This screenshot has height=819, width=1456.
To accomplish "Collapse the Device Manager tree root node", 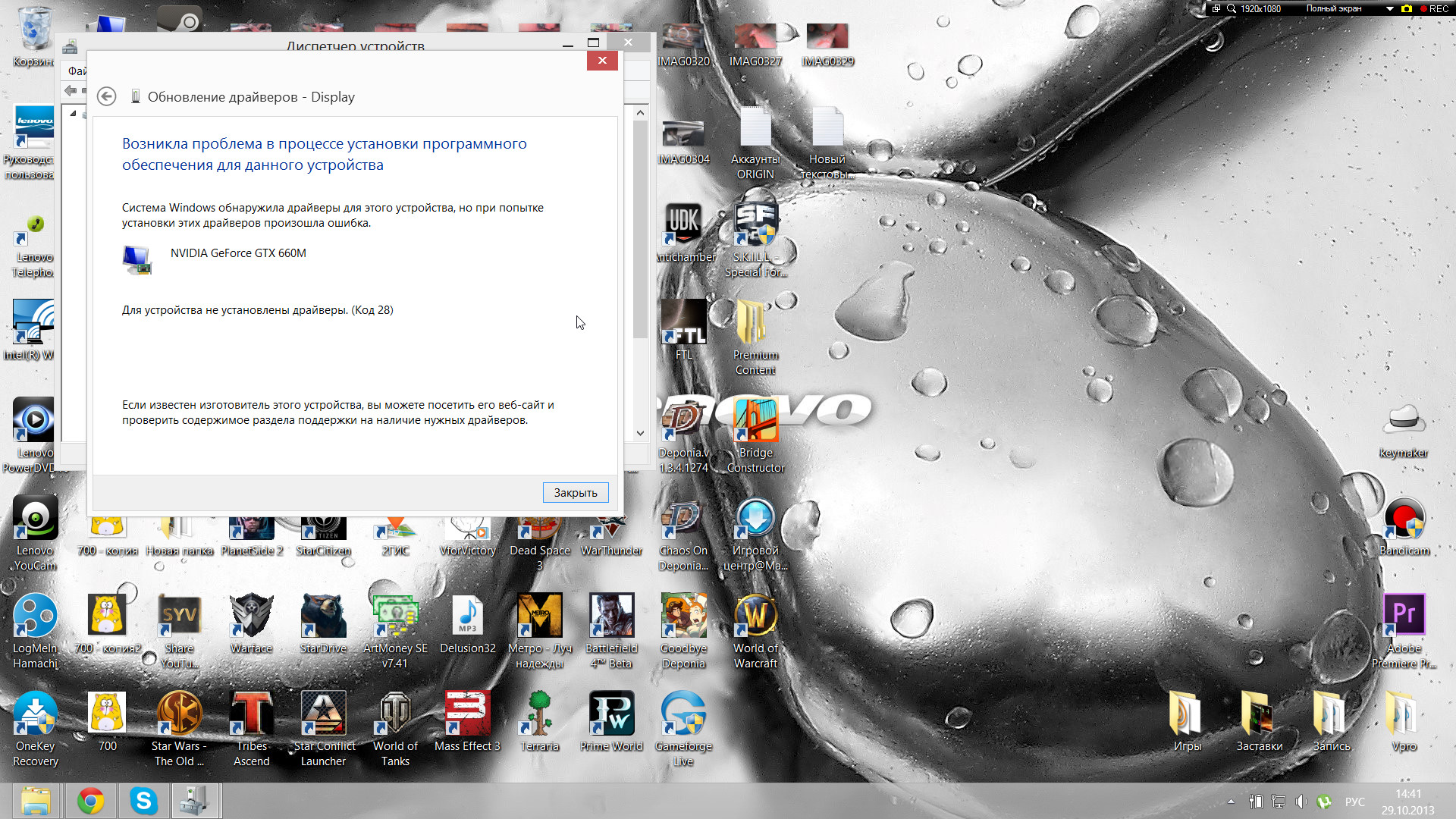I will pyautogui.click(x=74, y=114).
